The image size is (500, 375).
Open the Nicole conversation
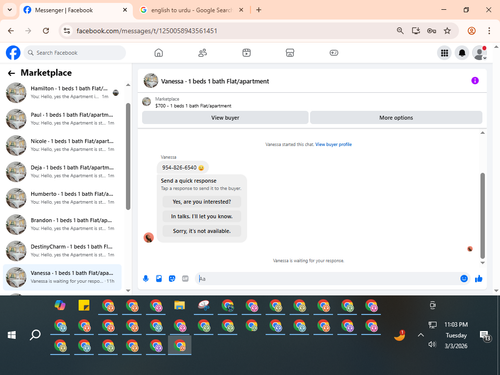pos(62,145)
